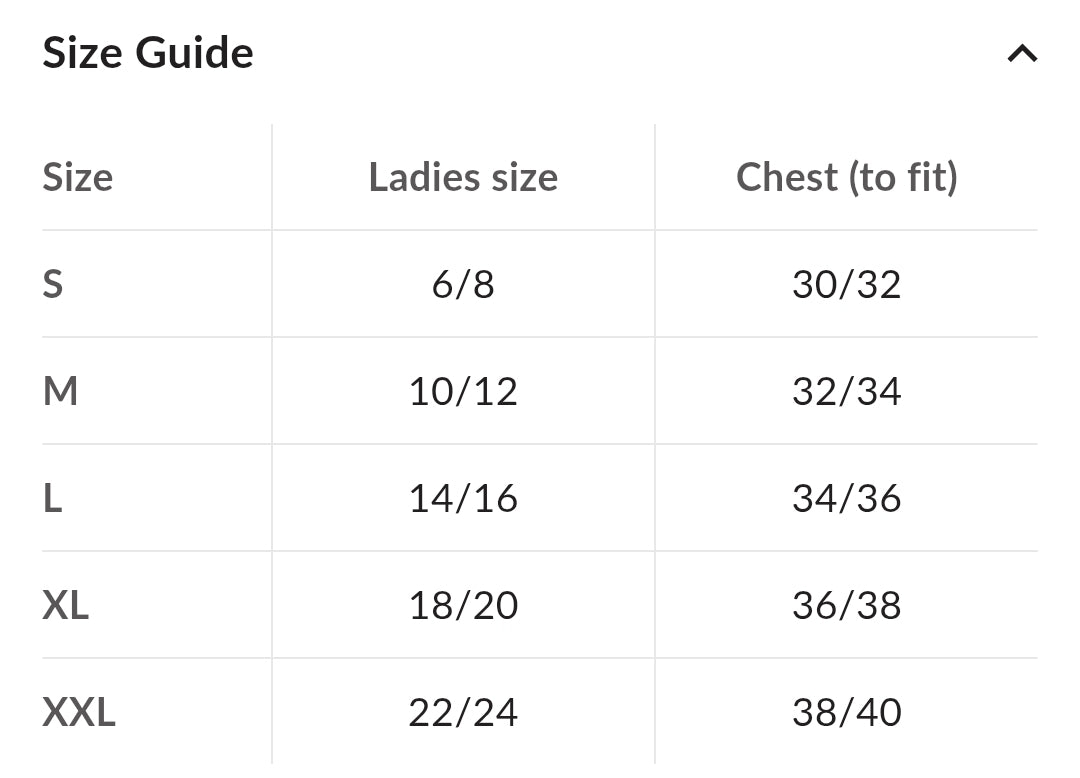
Task: Select the Ladies size column header
Action: coord(463,177)
